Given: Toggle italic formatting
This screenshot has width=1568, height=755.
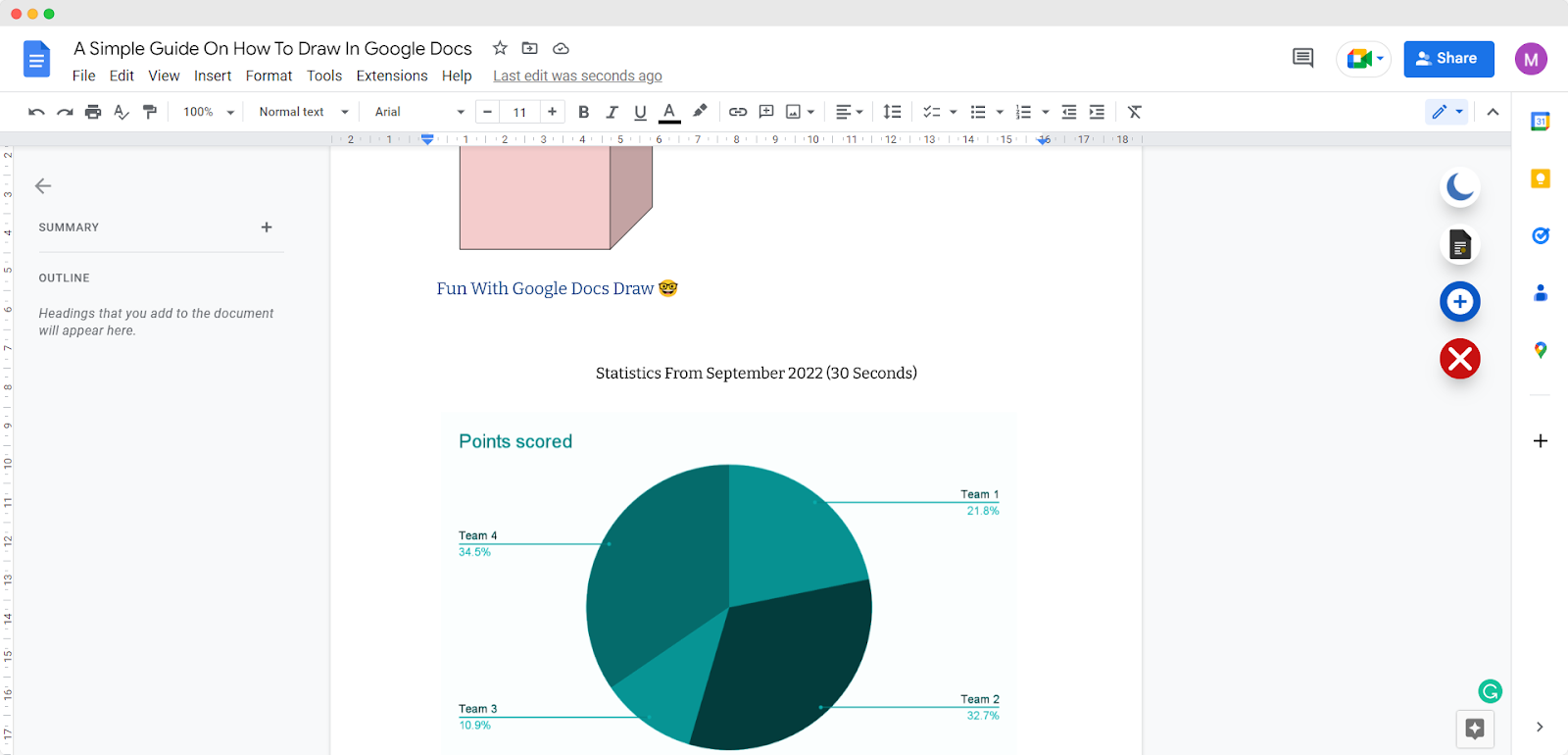Looking at the screenshot, I should [x=612, y=112].
